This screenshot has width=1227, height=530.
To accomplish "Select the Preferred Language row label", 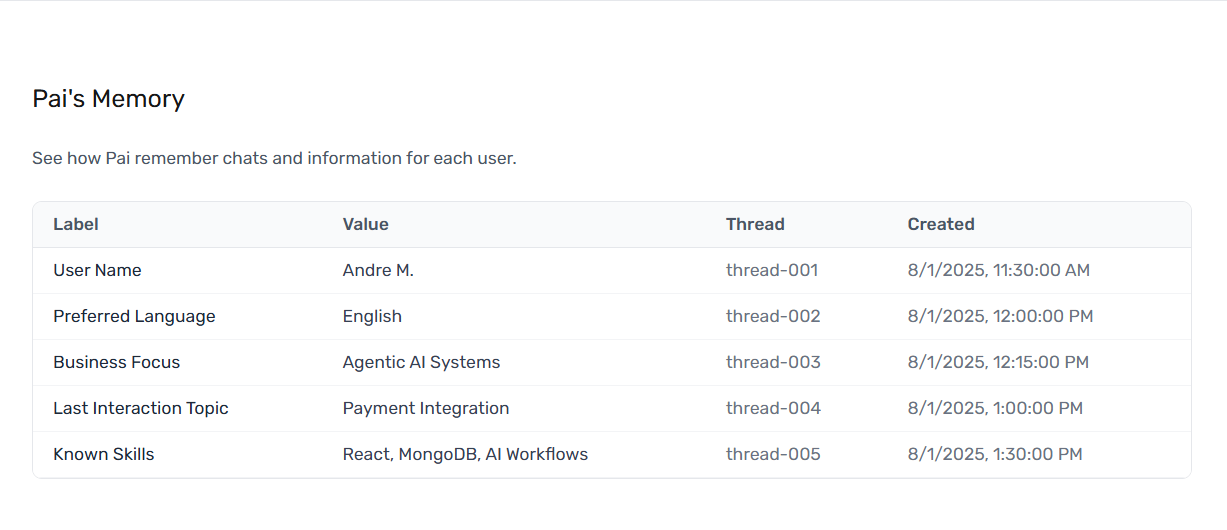I will coord(134,316).
